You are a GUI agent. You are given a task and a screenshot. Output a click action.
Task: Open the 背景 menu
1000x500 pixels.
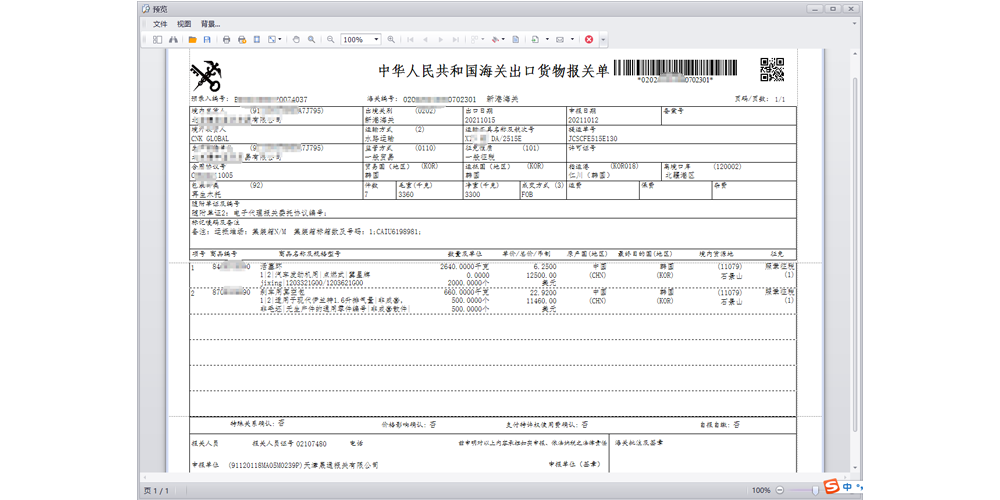pyautogui.click(x=210, y=23)
